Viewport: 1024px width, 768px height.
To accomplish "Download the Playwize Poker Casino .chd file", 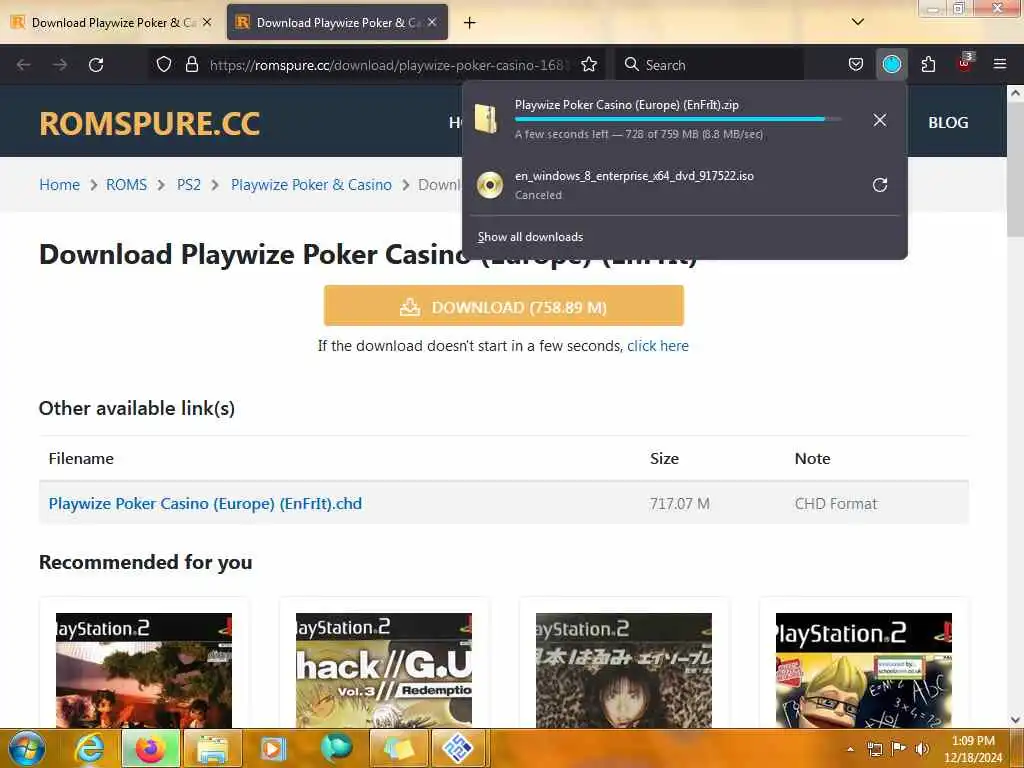I will (x=205, y=504).
